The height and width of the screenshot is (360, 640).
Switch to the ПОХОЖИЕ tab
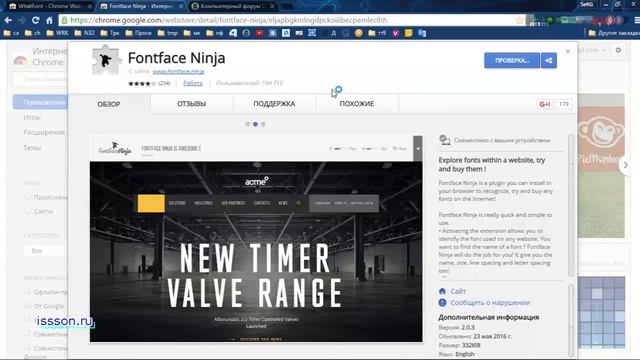(x=357, y=104)
